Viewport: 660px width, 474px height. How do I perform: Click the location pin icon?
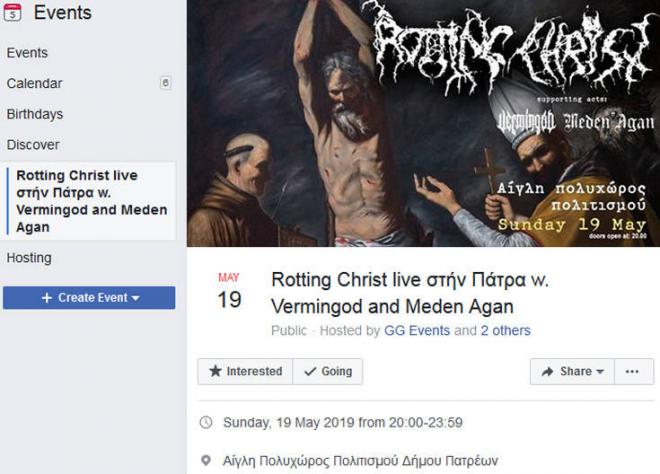206,461
